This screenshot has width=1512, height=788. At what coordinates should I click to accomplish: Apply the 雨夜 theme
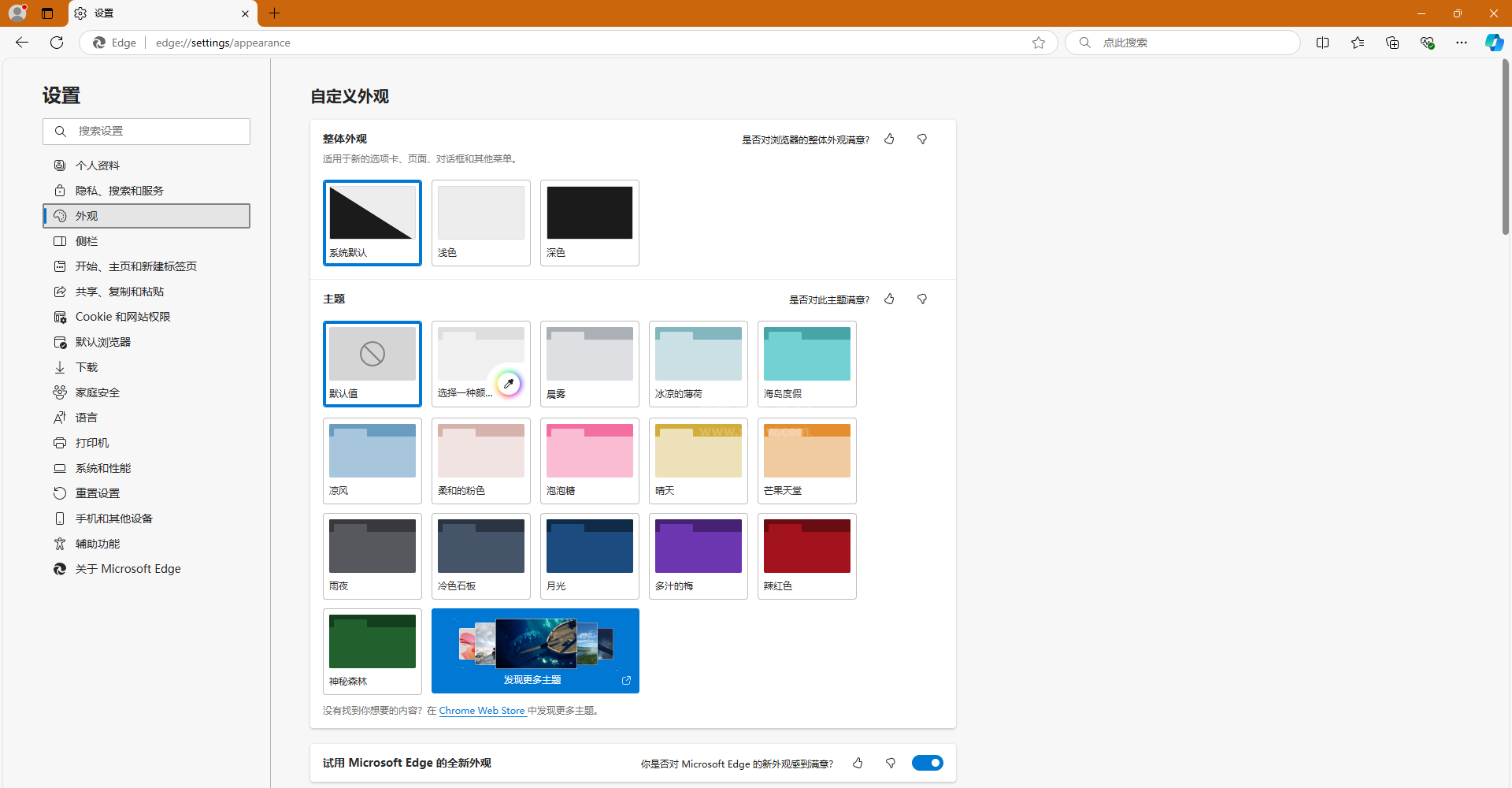(372, 556)
